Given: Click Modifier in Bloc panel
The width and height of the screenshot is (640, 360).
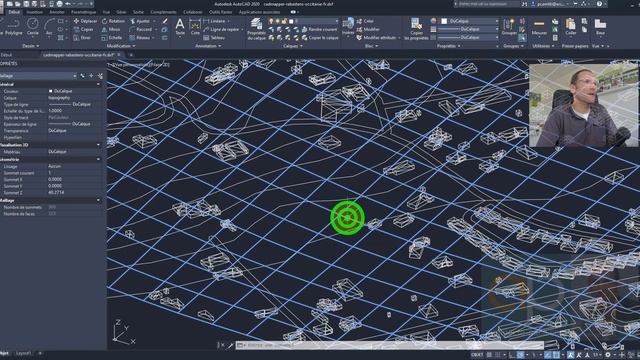Looking at the screenshot, I should point(368,29).
